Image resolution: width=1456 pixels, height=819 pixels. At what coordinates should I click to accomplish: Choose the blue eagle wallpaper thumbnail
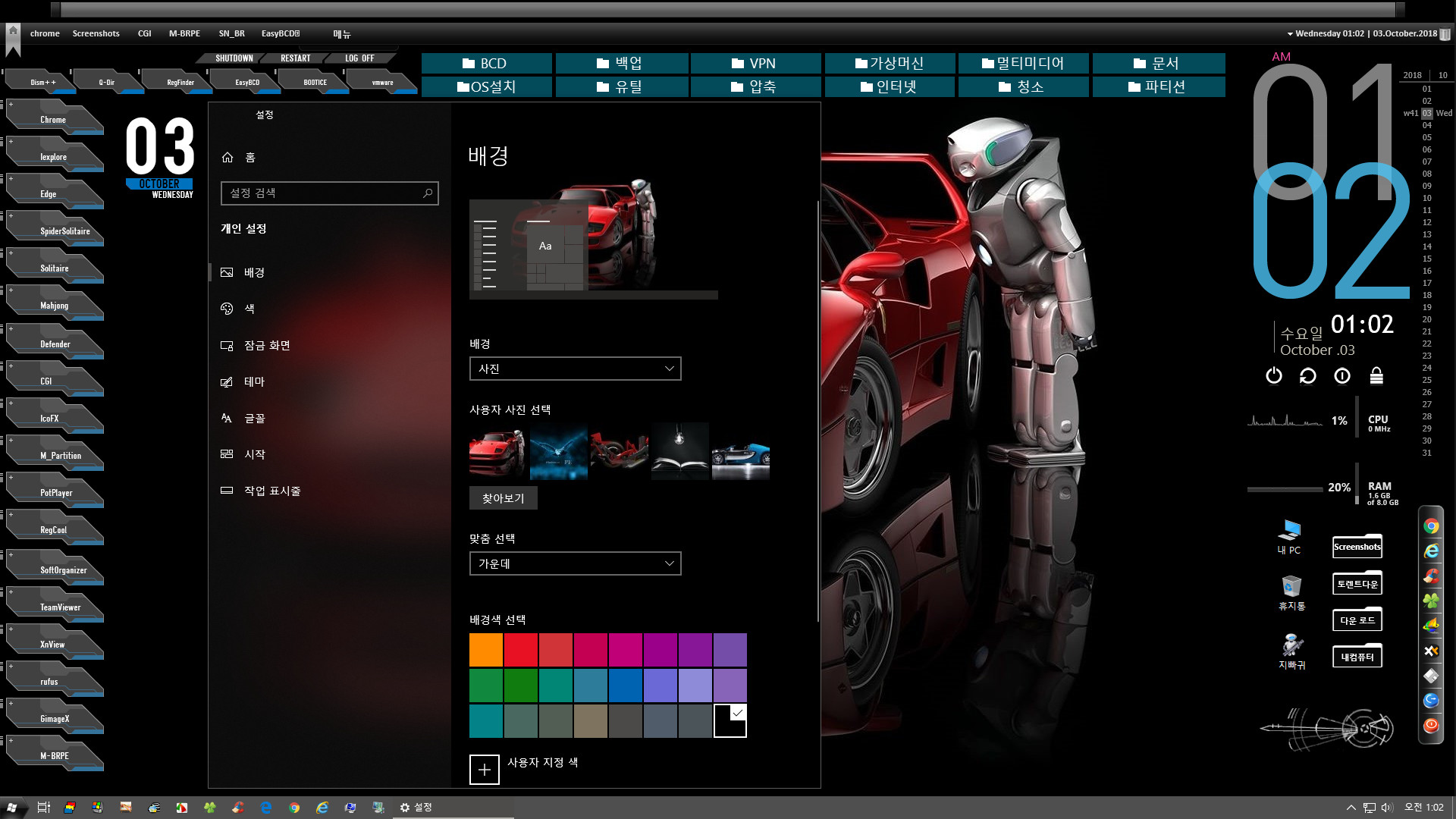pyautogui.click(x=559, y=452)
